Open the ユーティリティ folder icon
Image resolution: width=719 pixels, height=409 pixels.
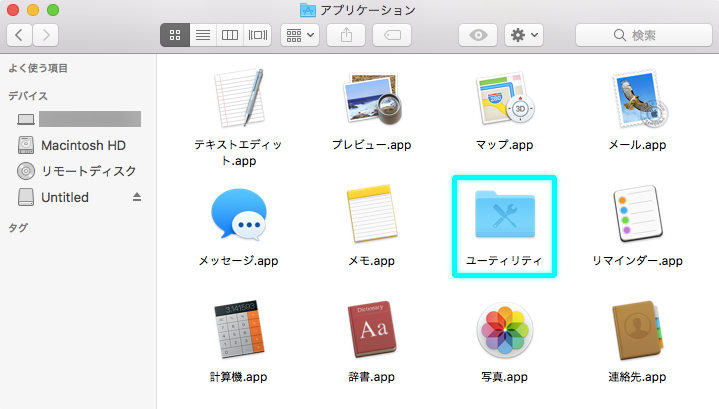(505, 214)
